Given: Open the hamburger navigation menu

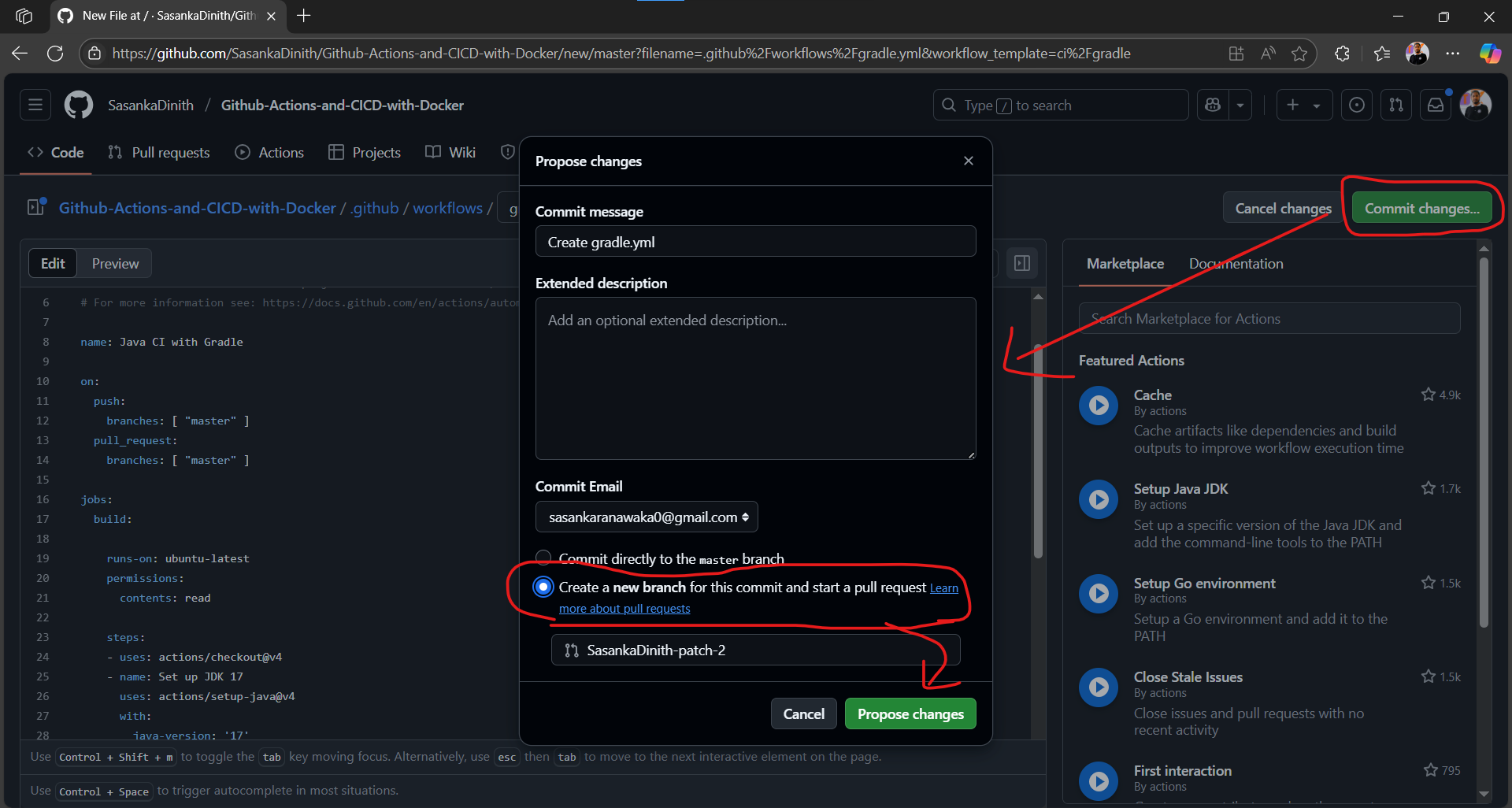Looking at the screenshot, I should tap(35, 105).
